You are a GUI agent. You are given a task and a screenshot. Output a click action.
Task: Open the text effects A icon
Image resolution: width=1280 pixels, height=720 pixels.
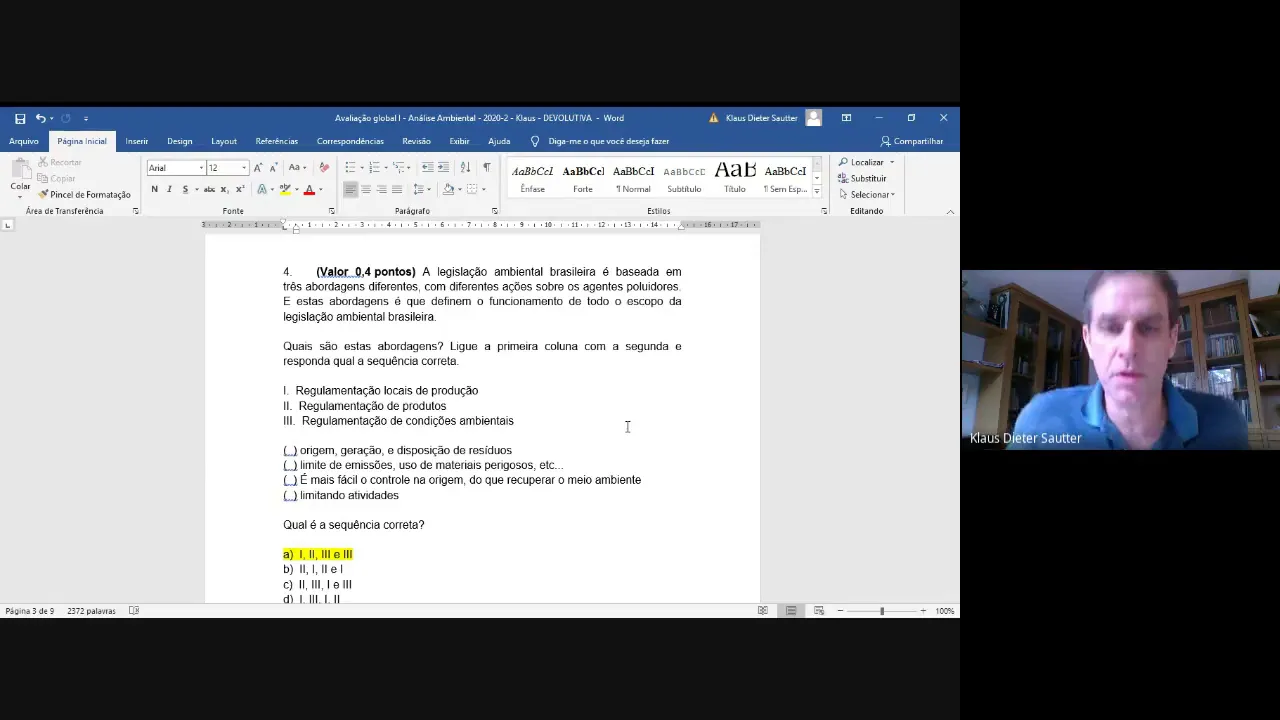[x=262, y=189]
